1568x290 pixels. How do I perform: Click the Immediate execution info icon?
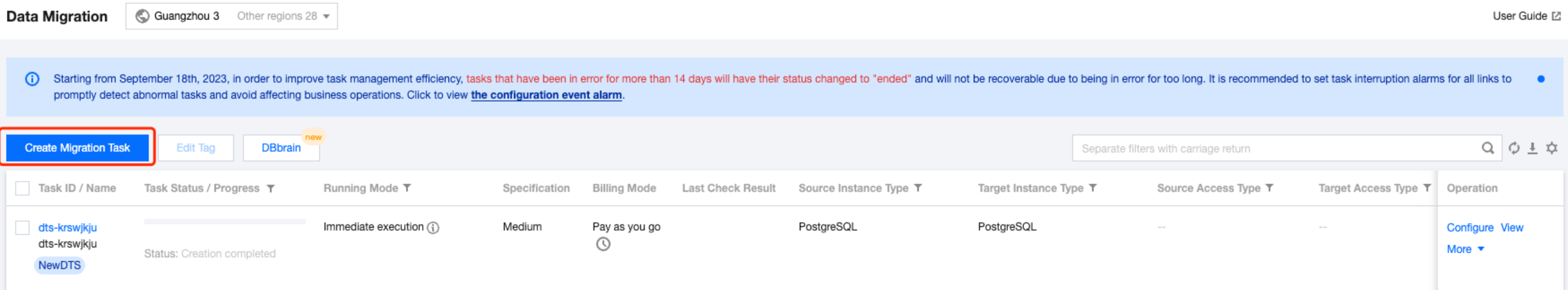click(433, 228)
